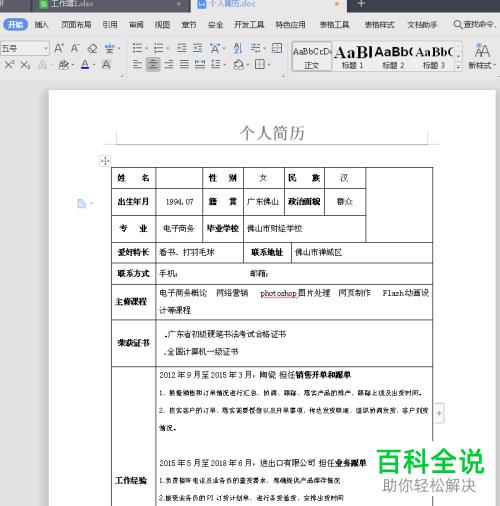Click the 开始 home tab button

(x=15, y=25)
